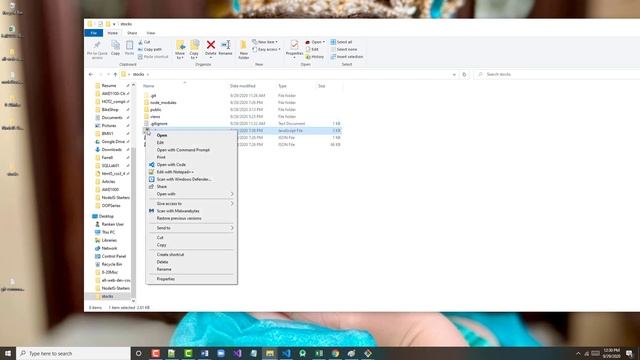Image resolution: width=640 pixels, height=360 pixels.
Task: Click the Up one level arrow
Action: [115, 74]
